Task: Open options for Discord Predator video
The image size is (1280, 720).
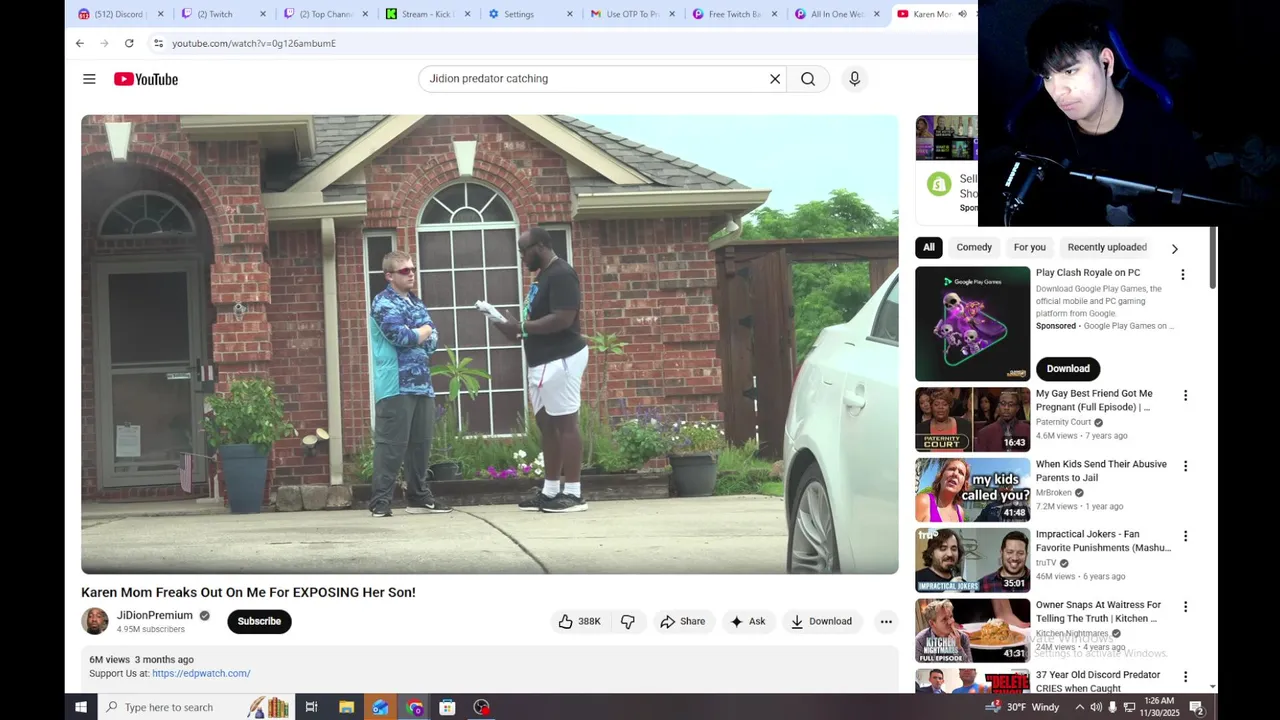Action: point(1185,677)
